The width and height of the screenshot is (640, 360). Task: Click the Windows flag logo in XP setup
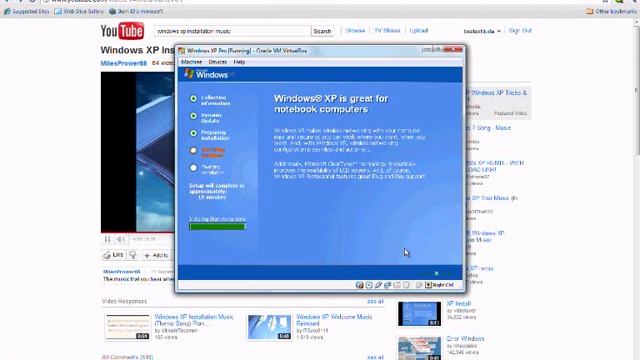(x=189, y=73)
